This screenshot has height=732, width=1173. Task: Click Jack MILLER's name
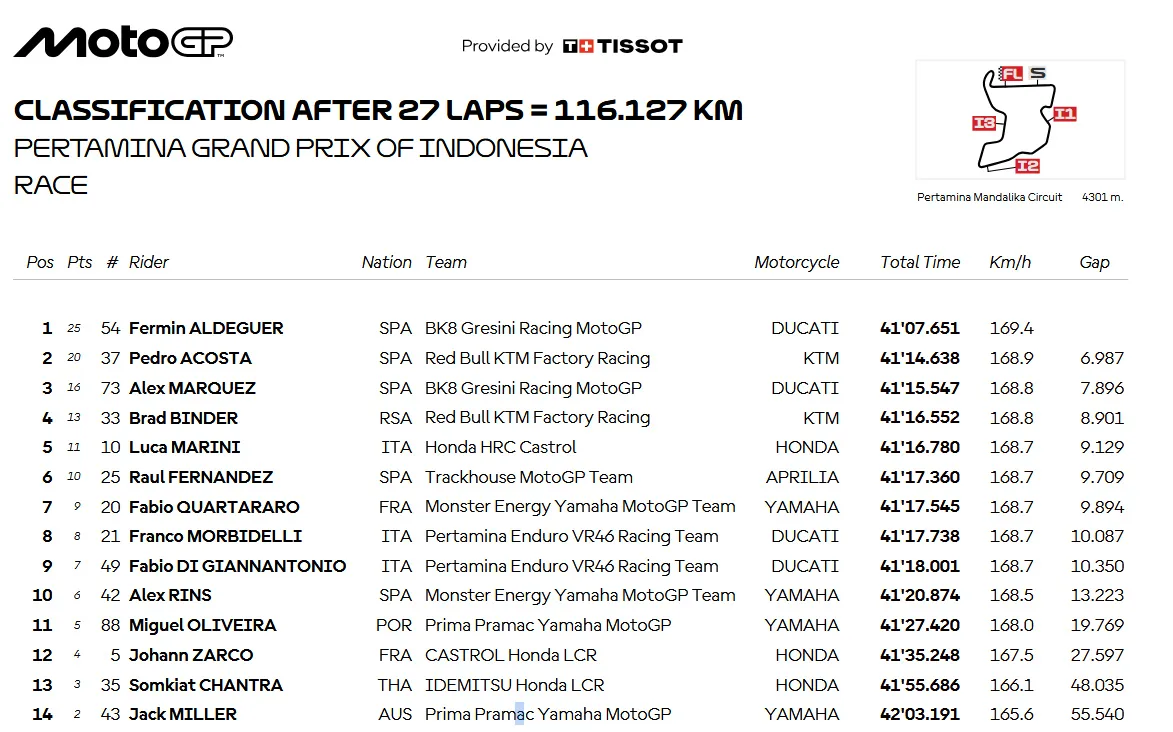pos(183,714)
